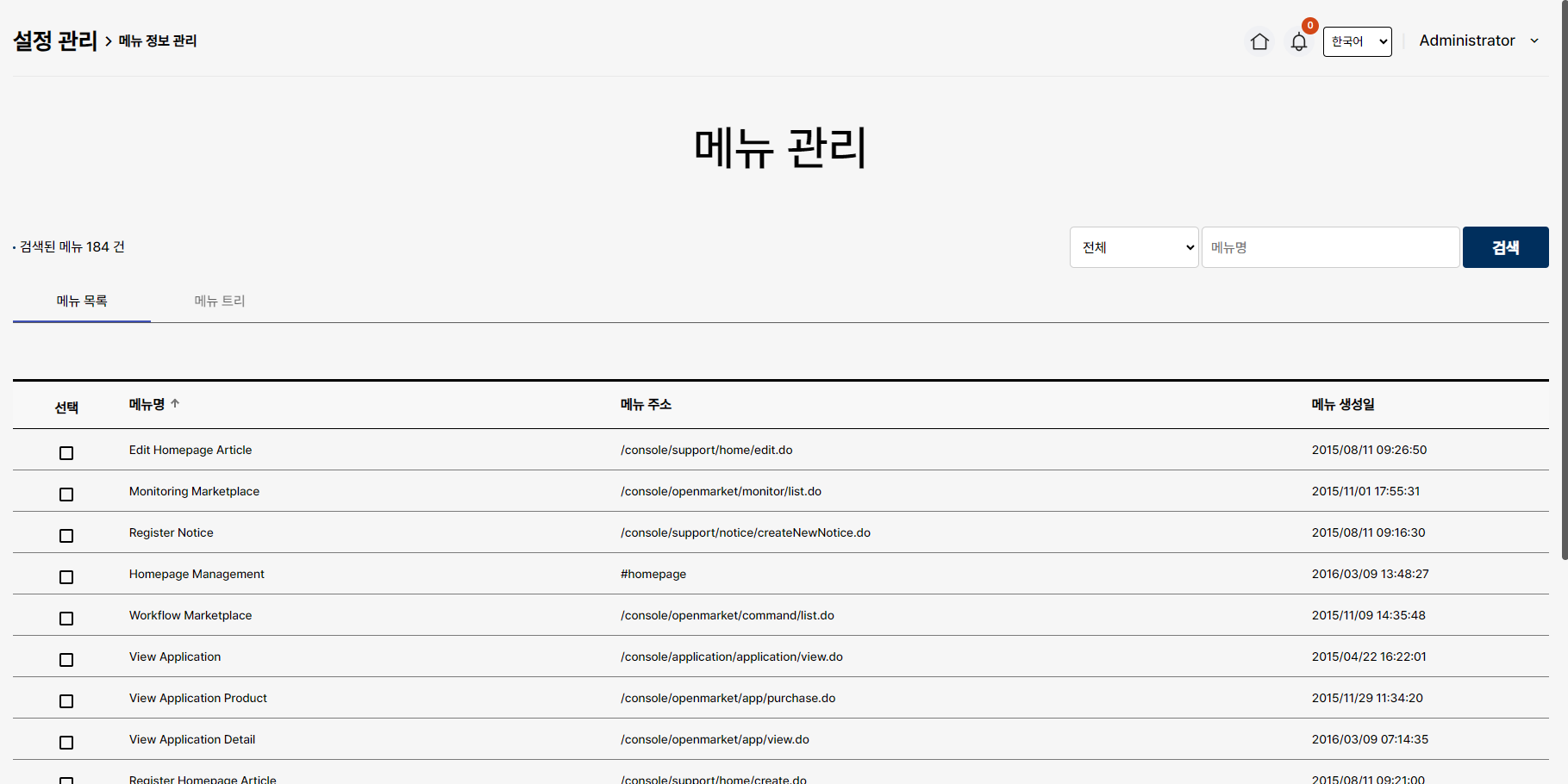This screenshot has height=784, width=1568.
Task: Select the 메뉴 목록 tab
Action: pos(82,301)
